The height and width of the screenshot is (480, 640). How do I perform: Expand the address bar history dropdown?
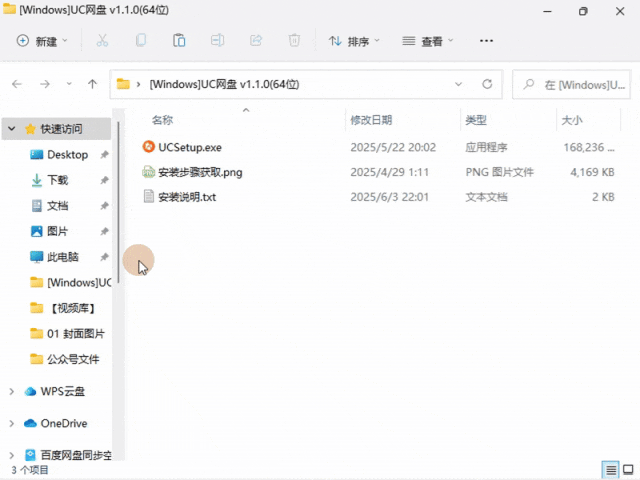tap(458, 84)
